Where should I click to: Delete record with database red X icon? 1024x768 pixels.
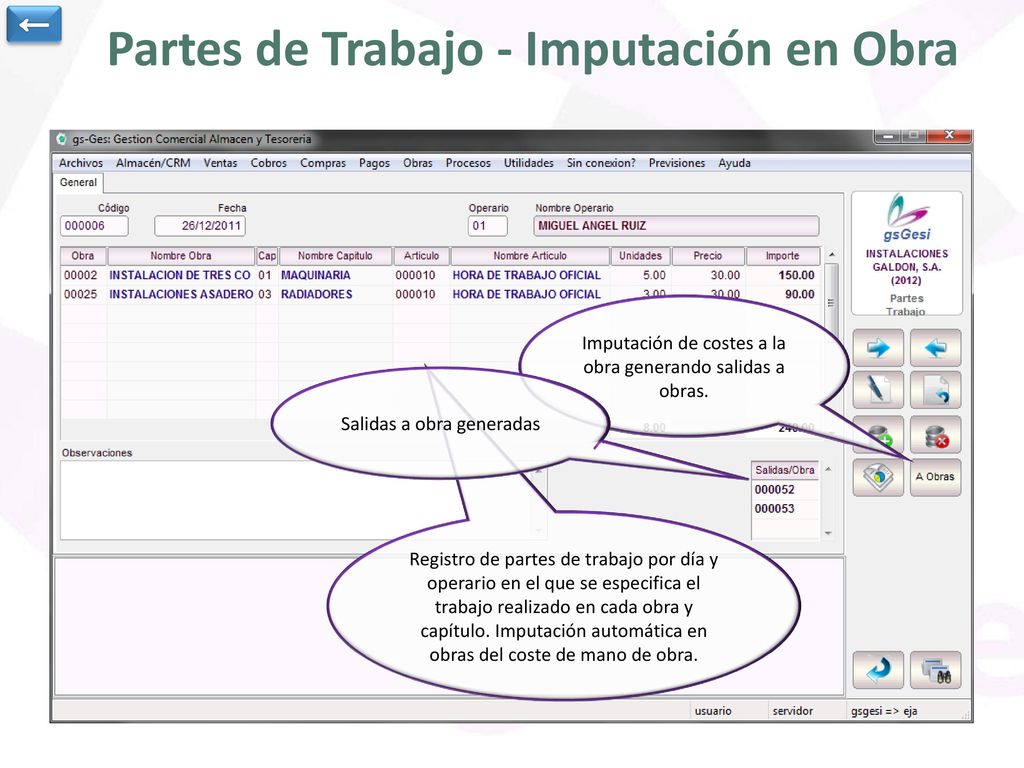pos(936,434)
